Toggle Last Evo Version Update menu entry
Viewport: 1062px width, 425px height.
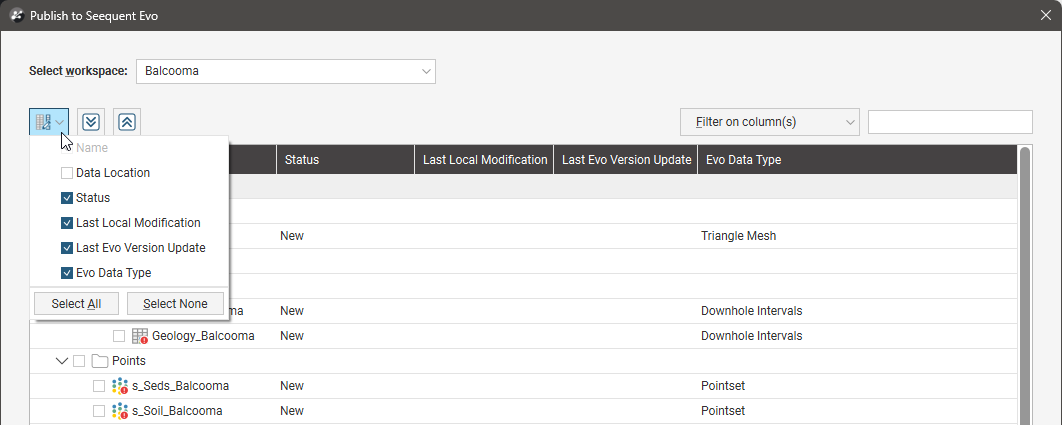(x=67, y=248)
